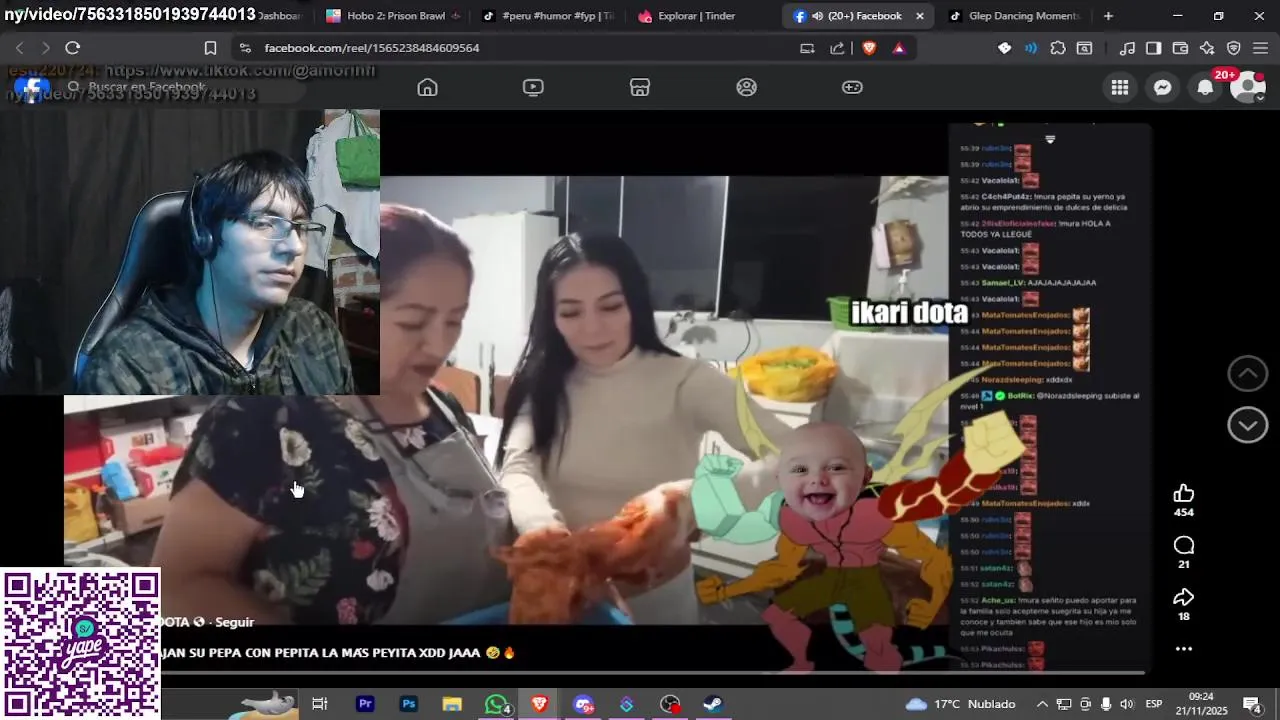This screenshot has height=720, width=1280.
Task: Click Seguir to follow the page
Action: [235, 622]
